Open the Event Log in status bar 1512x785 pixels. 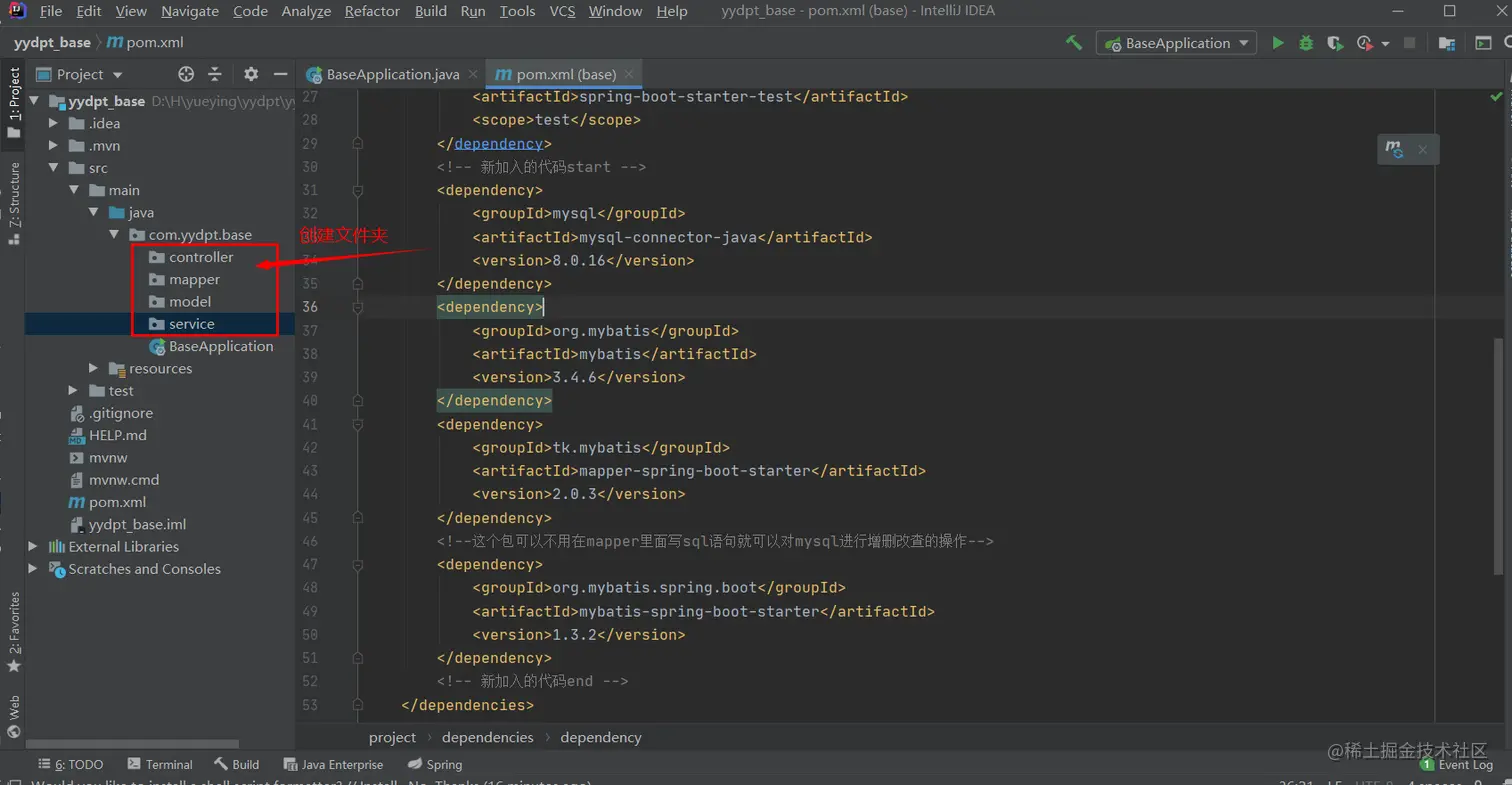(1456, 764)
